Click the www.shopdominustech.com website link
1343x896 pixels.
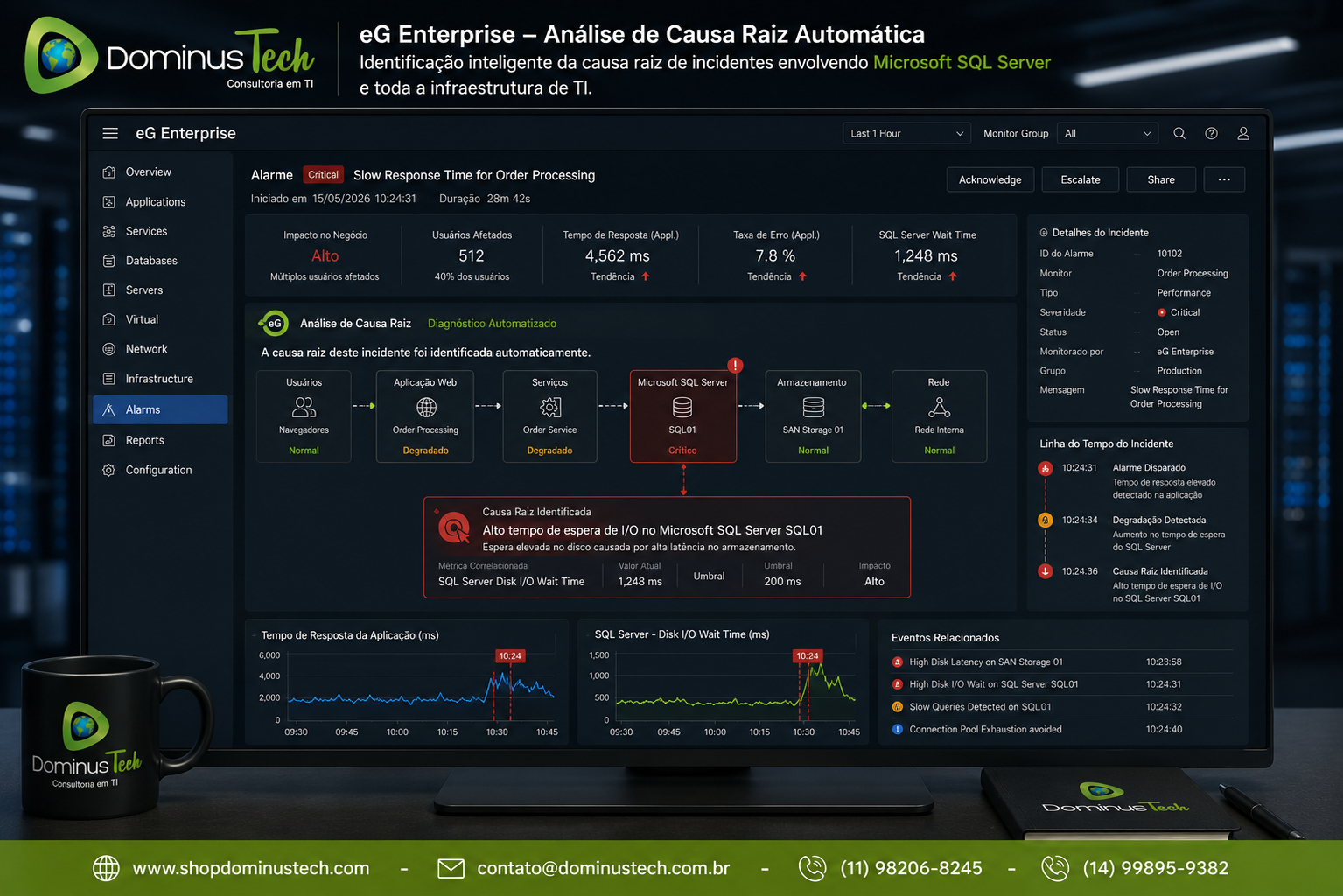pyautogui.click(x=251, y=868)
